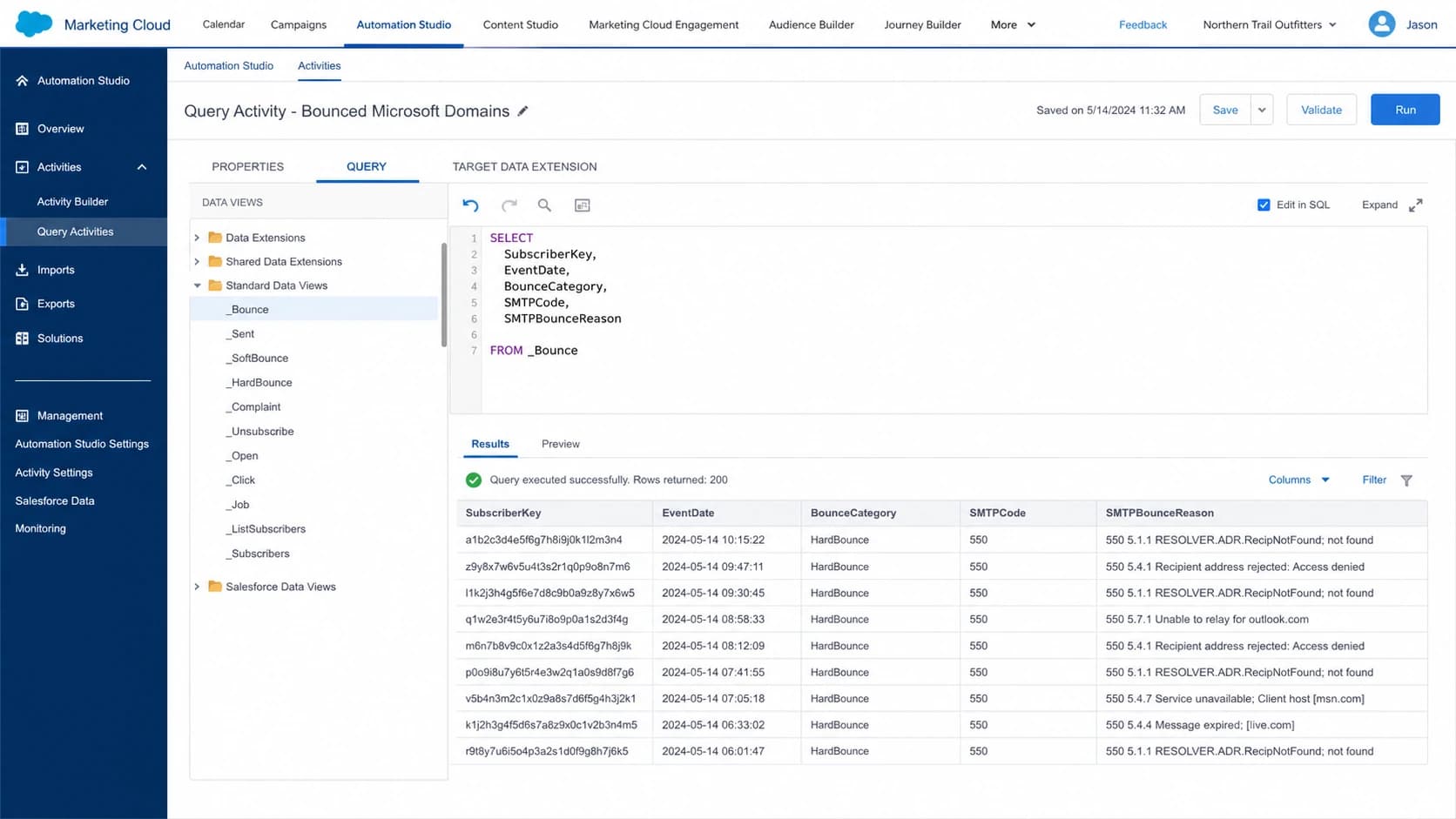This screenshot has width=1456, height=819.
Task: Click the Salesforce cloud logo
Action: (x=34, y=23)
